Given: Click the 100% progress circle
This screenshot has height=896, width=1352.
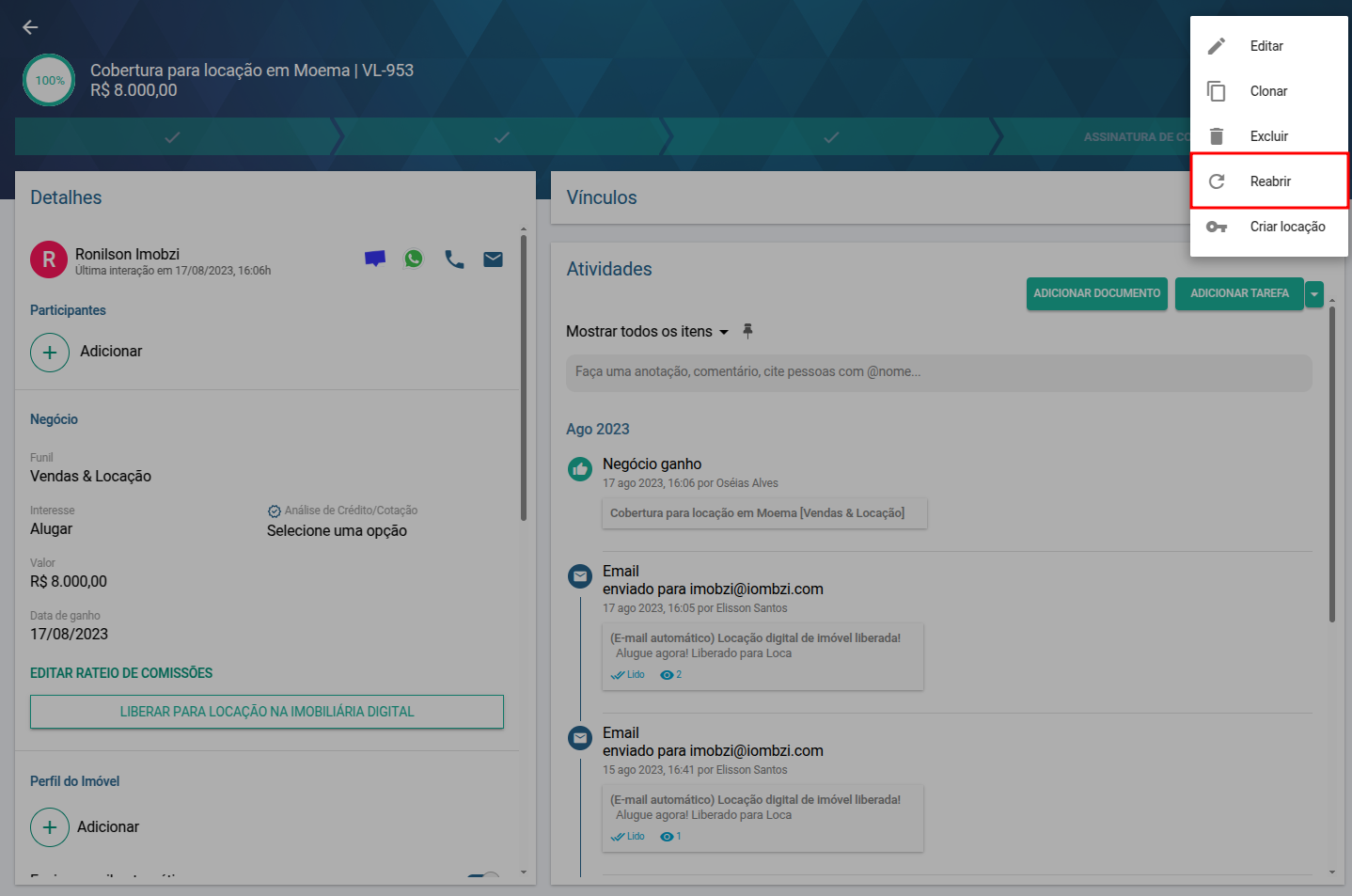Looking at the screenshot, I should 49,80.
